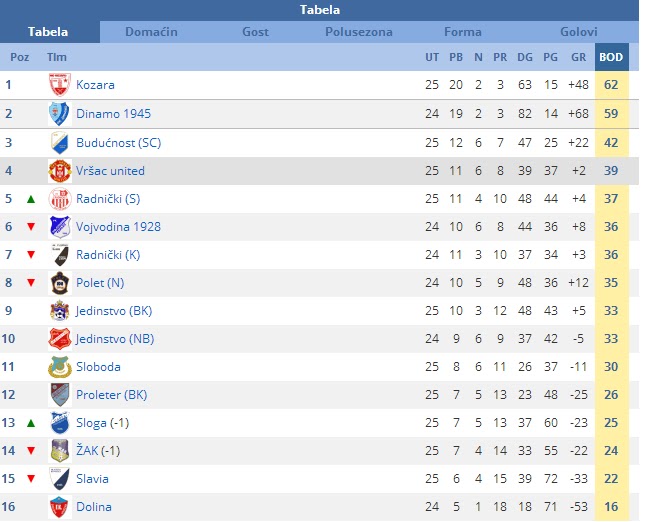The height and width of the screenshot is (522, 649).
Task: Click the Kozara club crest icon
Action: 60,85
